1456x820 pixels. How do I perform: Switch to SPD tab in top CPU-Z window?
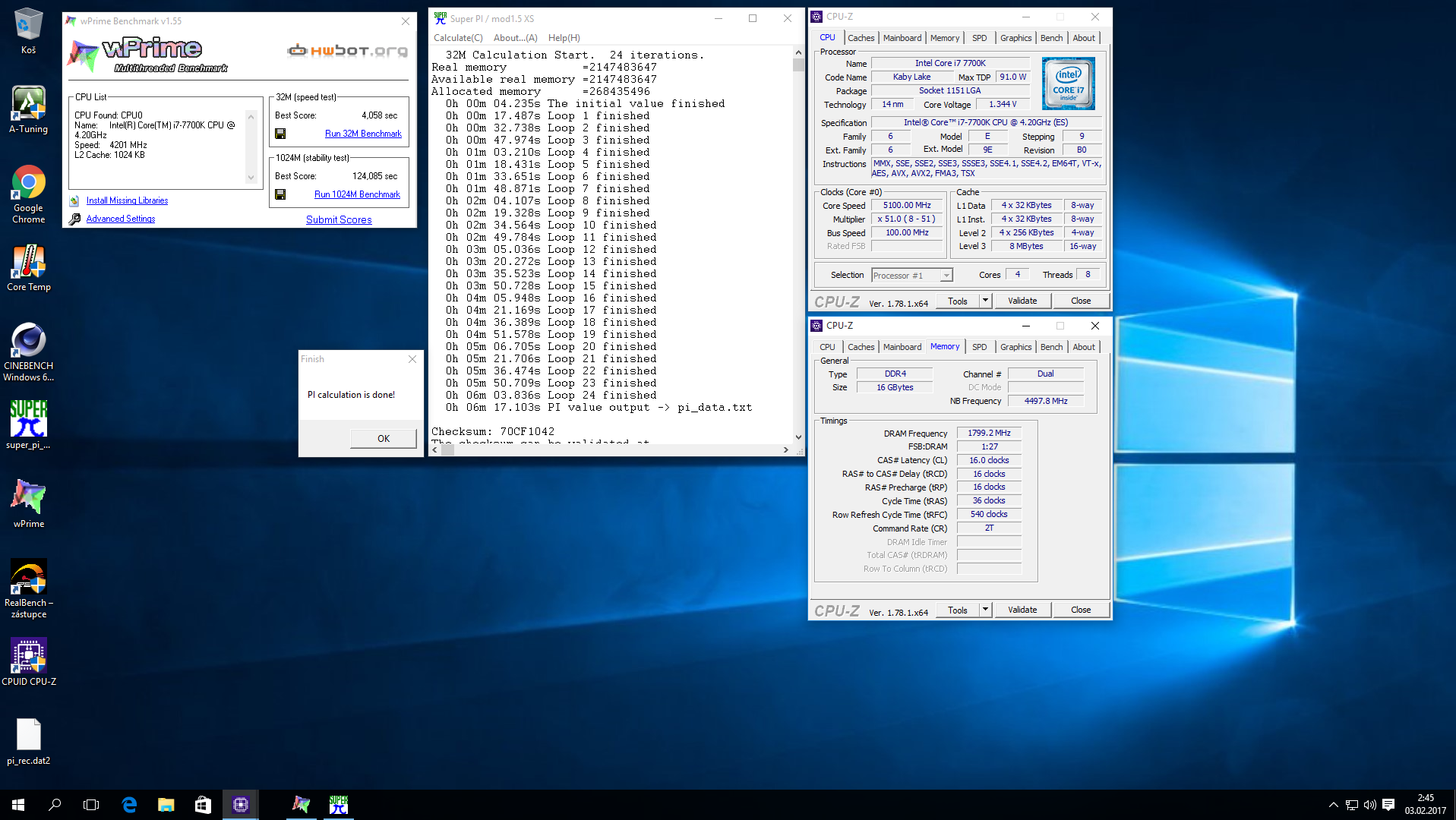point(980,38)
